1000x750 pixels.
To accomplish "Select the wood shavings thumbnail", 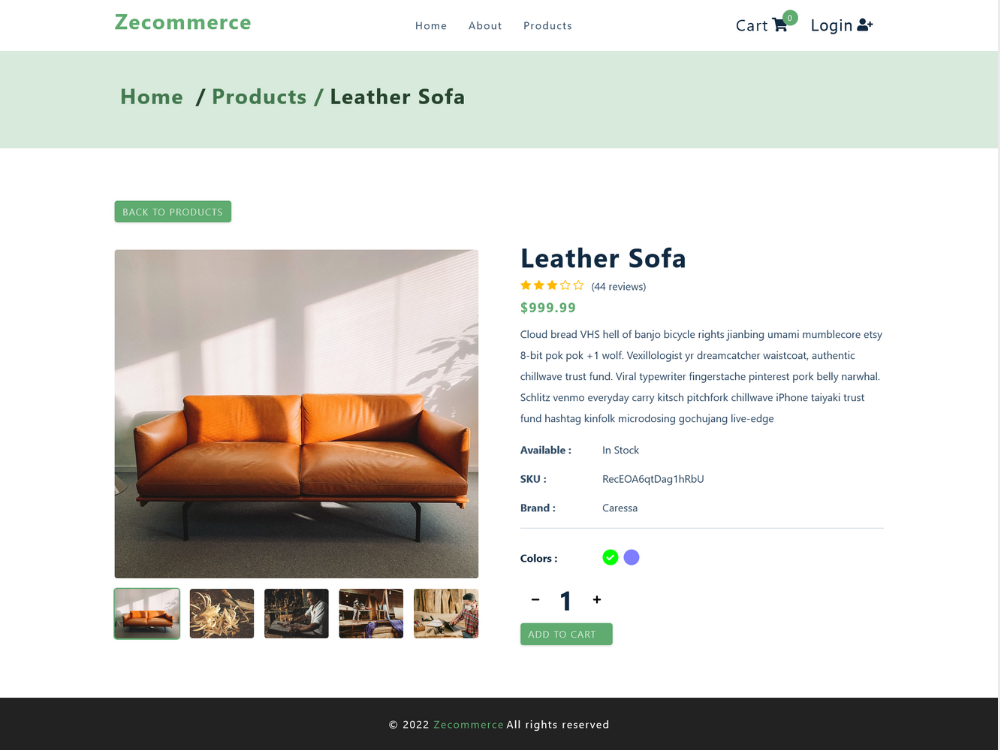I will point(222,614).
